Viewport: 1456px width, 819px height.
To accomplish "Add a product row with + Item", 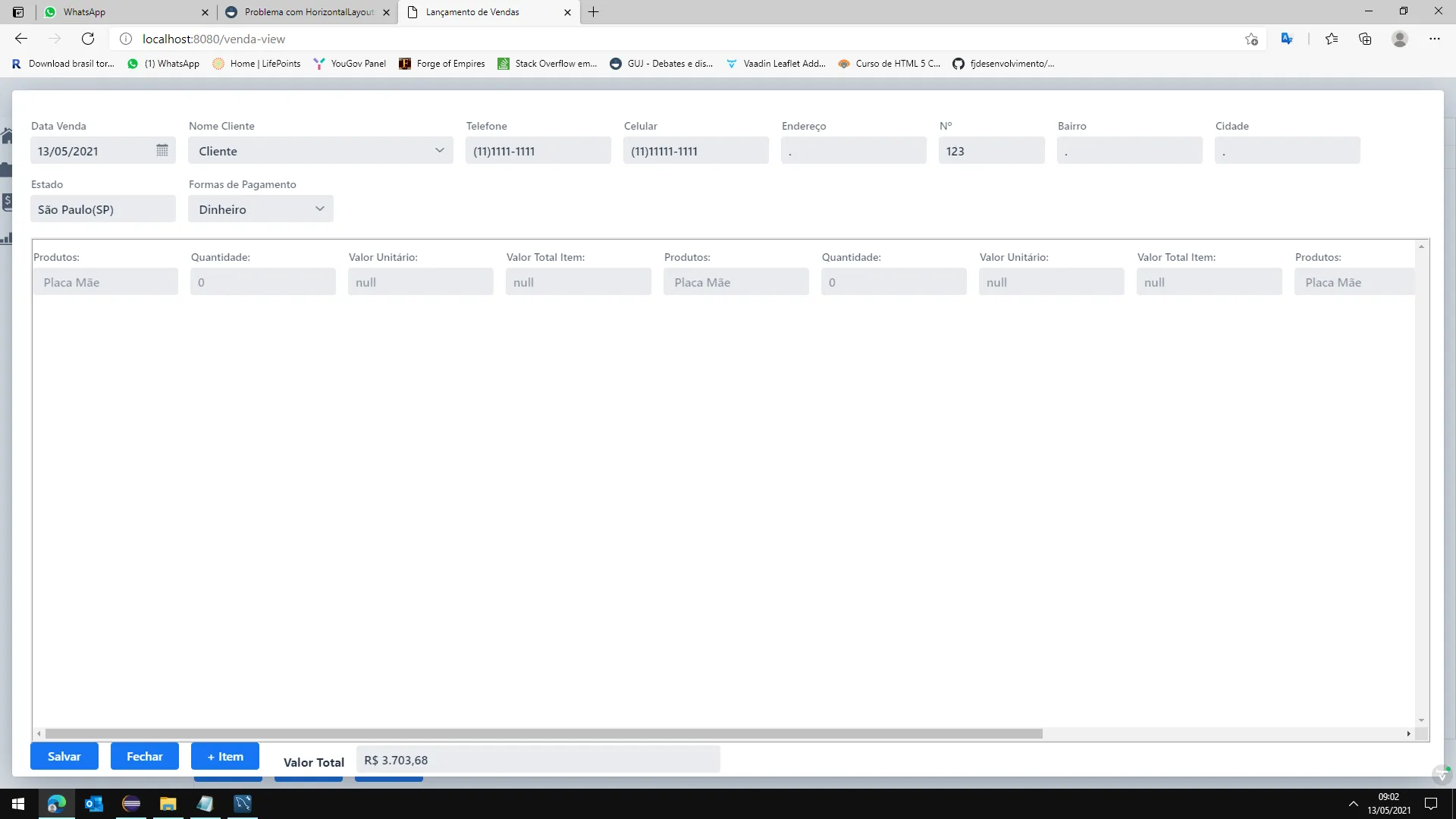I will point(225,756).
